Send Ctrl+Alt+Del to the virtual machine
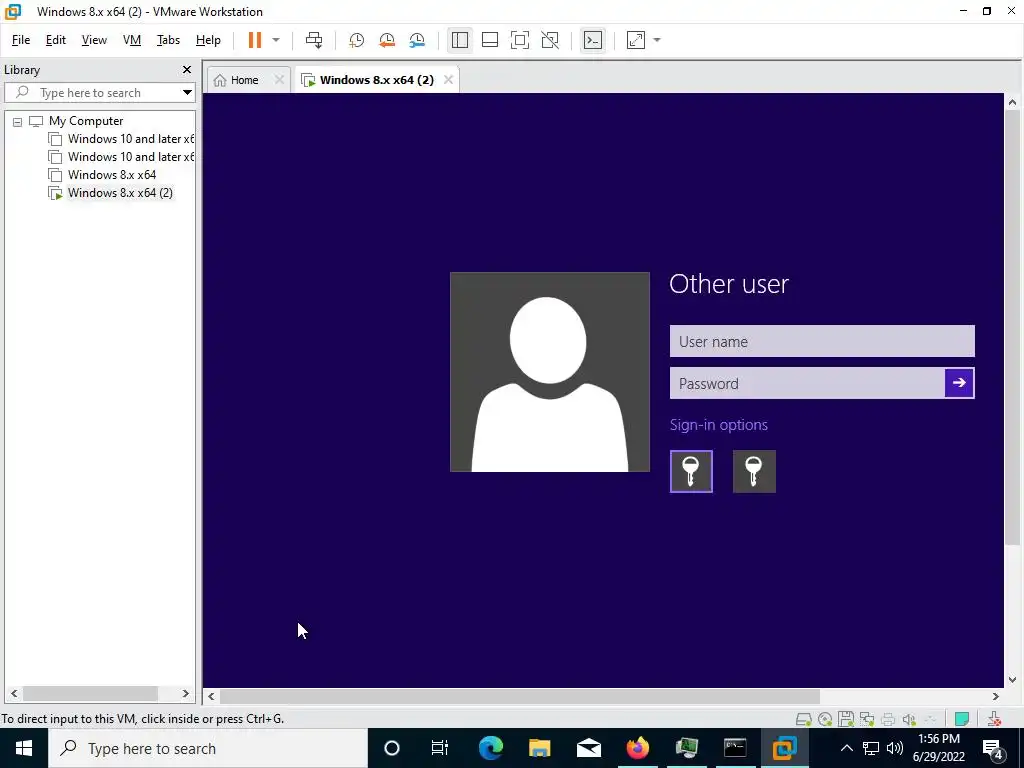This screenshot has width=1024, height=768. click(x=313, y=40)
